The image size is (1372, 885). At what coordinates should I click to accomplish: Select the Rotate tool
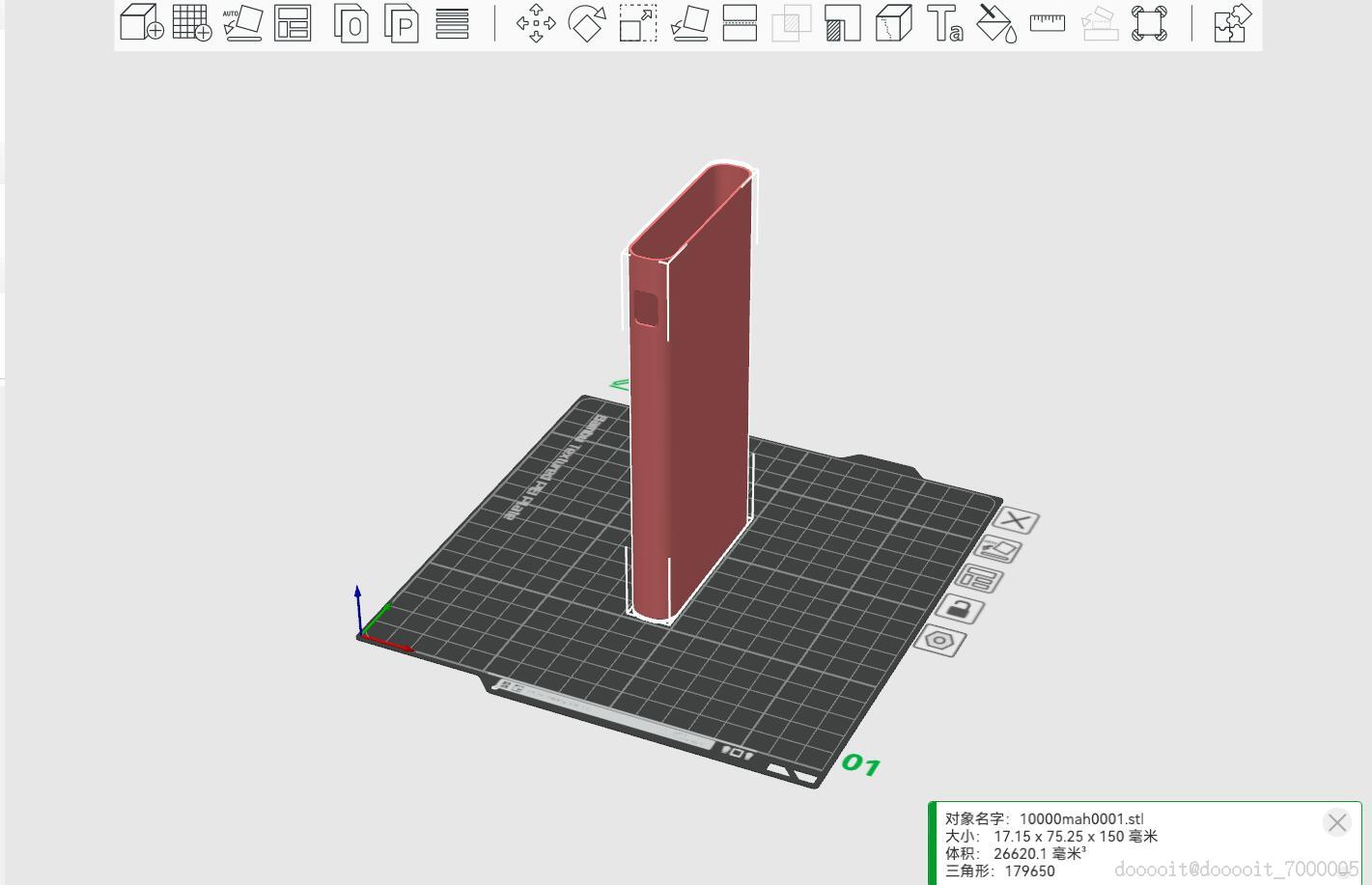[587, 23]
